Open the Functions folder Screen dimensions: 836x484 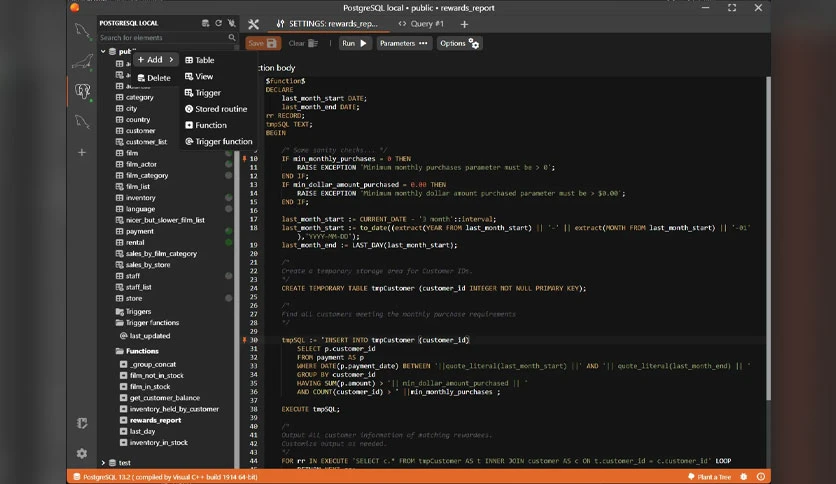137,351
